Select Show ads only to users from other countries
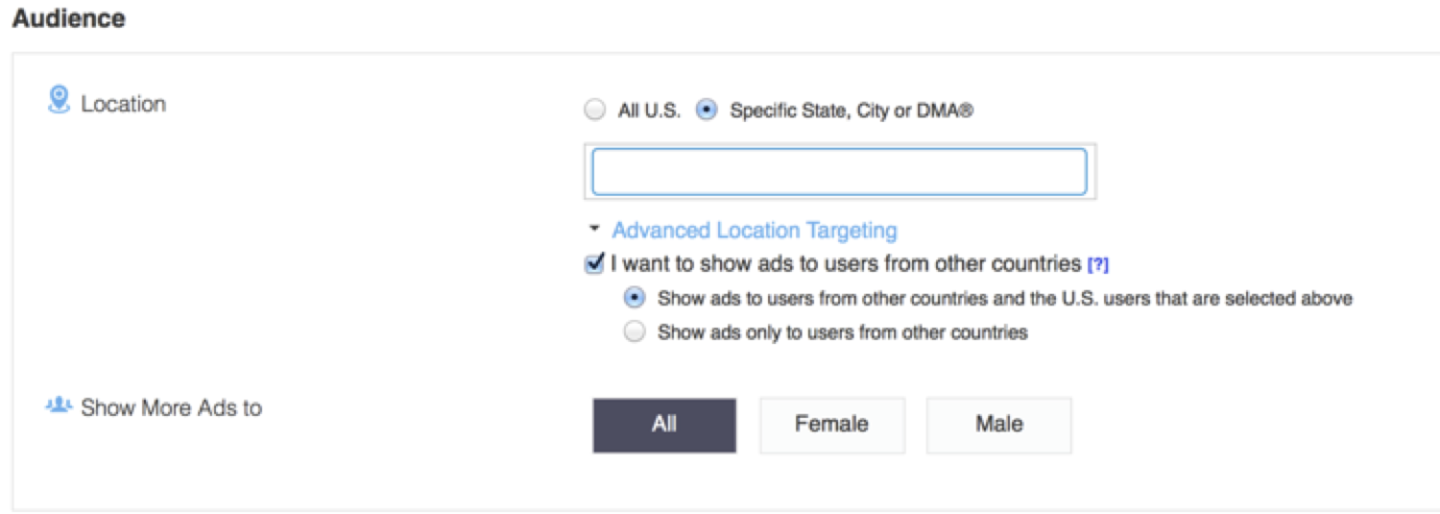Viewport: 1440px width, 514px height. (x=634, y=332)
